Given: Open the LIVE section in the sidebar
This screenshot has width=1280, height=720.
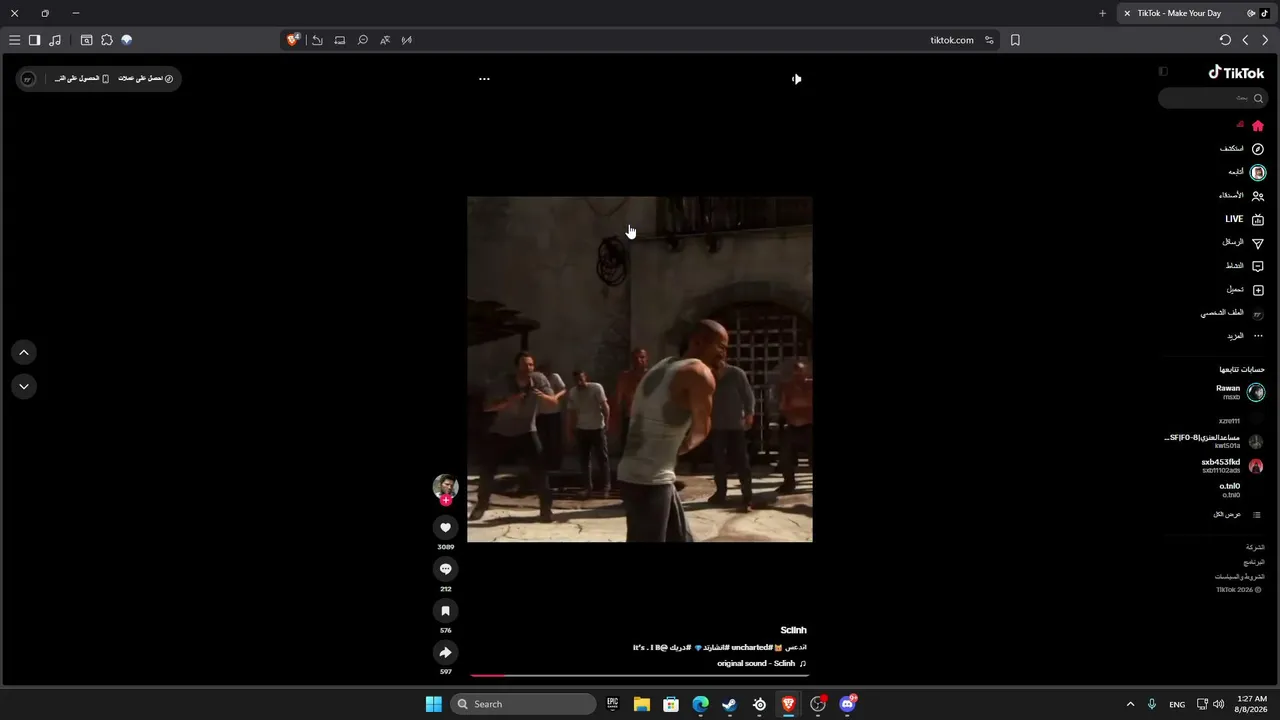Looking at the screenshot, I should pos(1245,219).
